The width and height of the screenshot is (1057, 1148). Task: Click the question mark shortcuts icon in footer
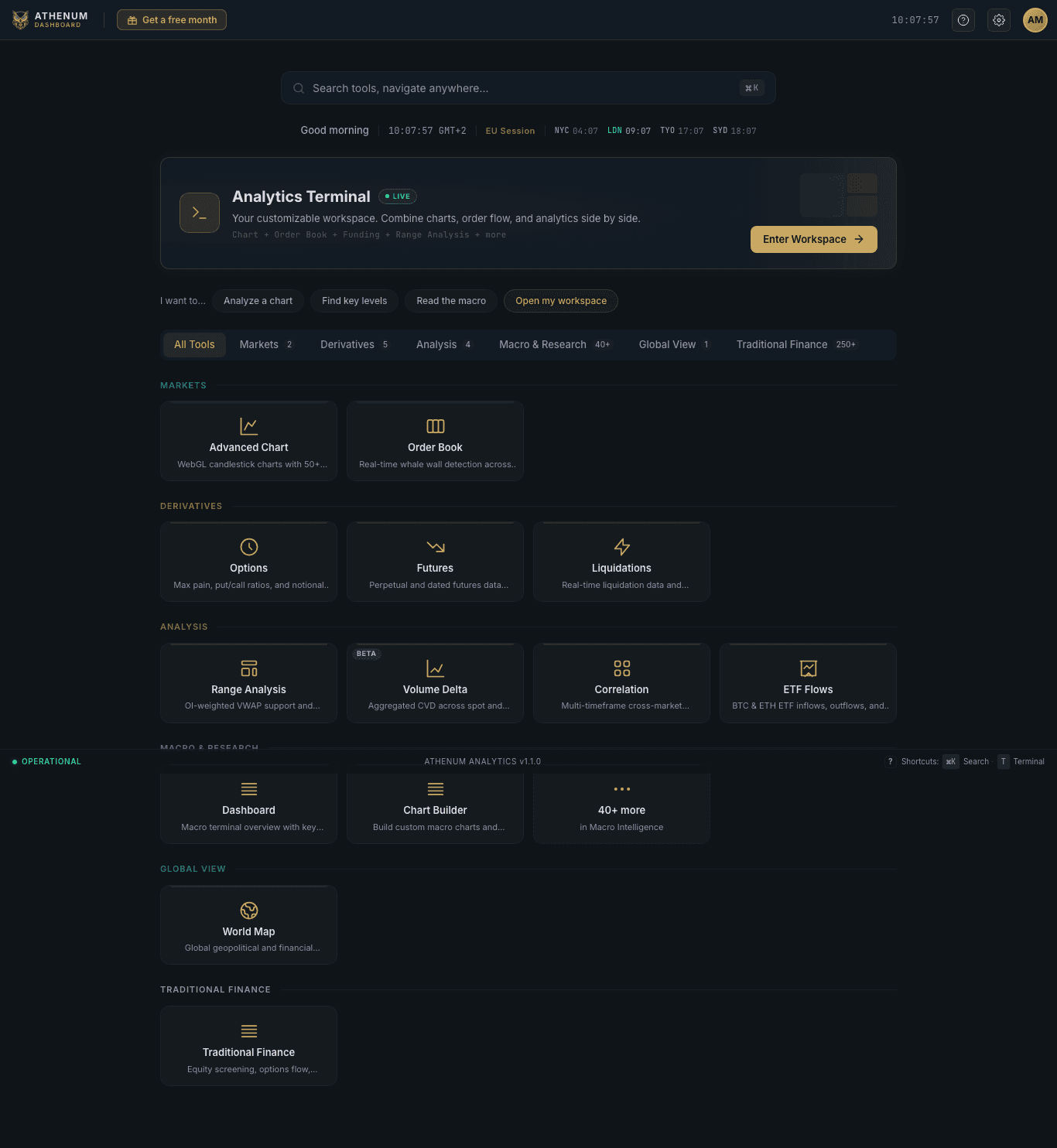click(x=890, y=761)
